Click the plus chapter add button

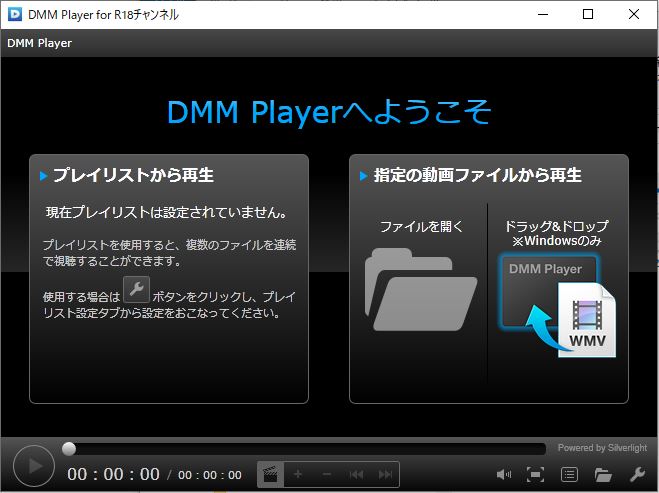(x=298, y=475)
